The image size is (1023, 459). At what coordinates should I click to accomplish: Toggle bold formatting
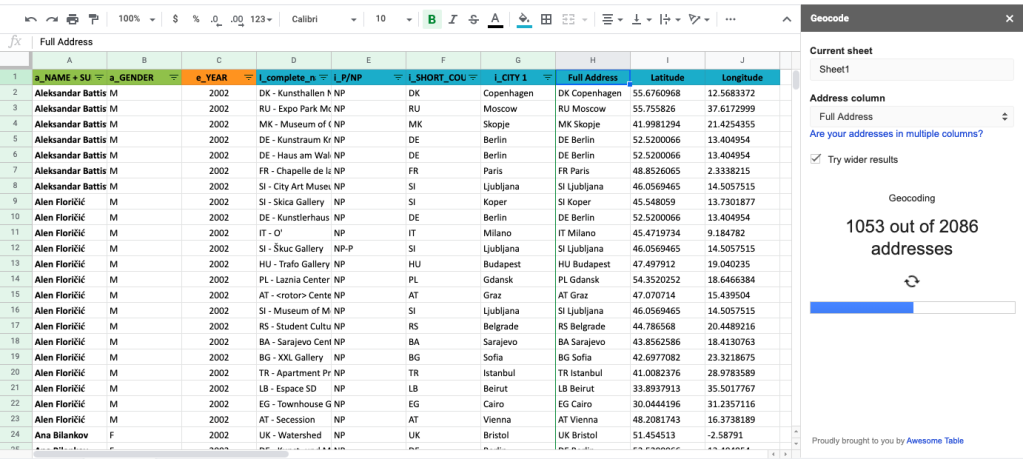point(431,20)
